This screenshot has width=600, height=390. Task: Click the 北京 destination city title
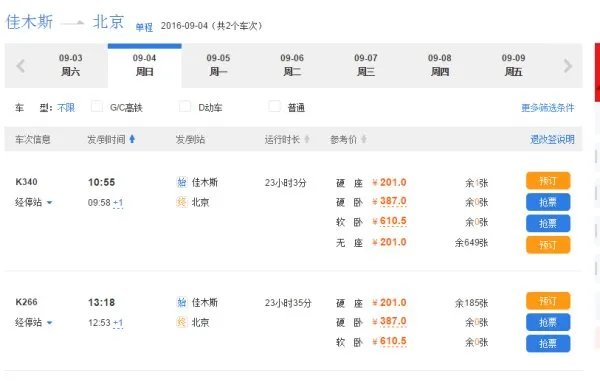(108, 21)
